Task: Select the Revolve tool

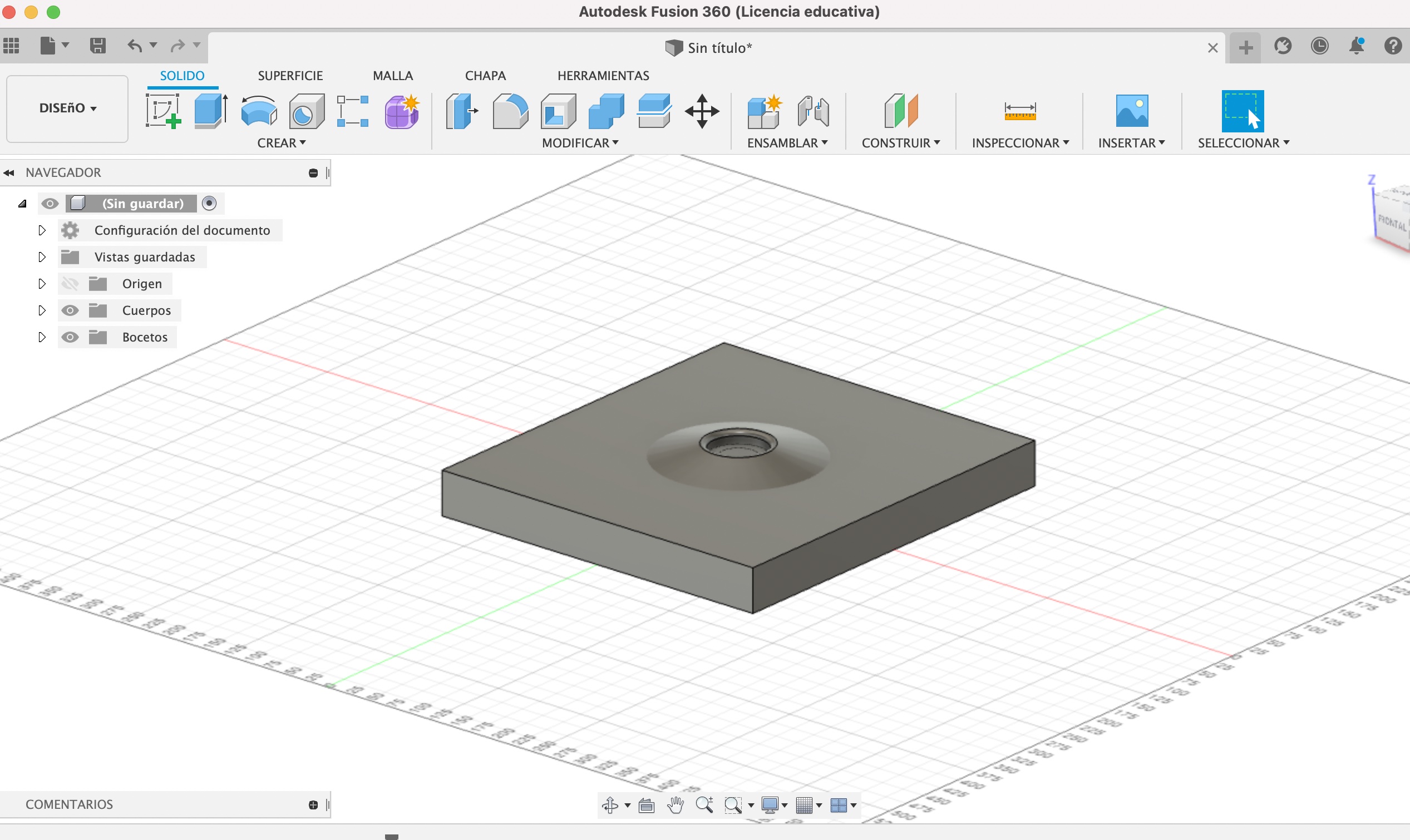Action: coord(259,111)
